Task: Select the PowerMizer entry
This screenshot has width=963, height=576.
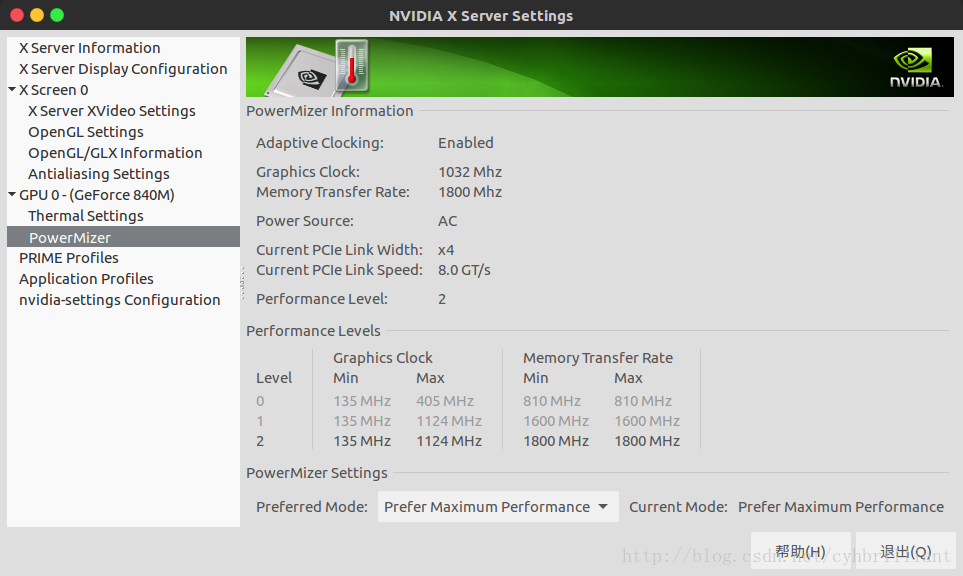Action: tap(123, 237)
